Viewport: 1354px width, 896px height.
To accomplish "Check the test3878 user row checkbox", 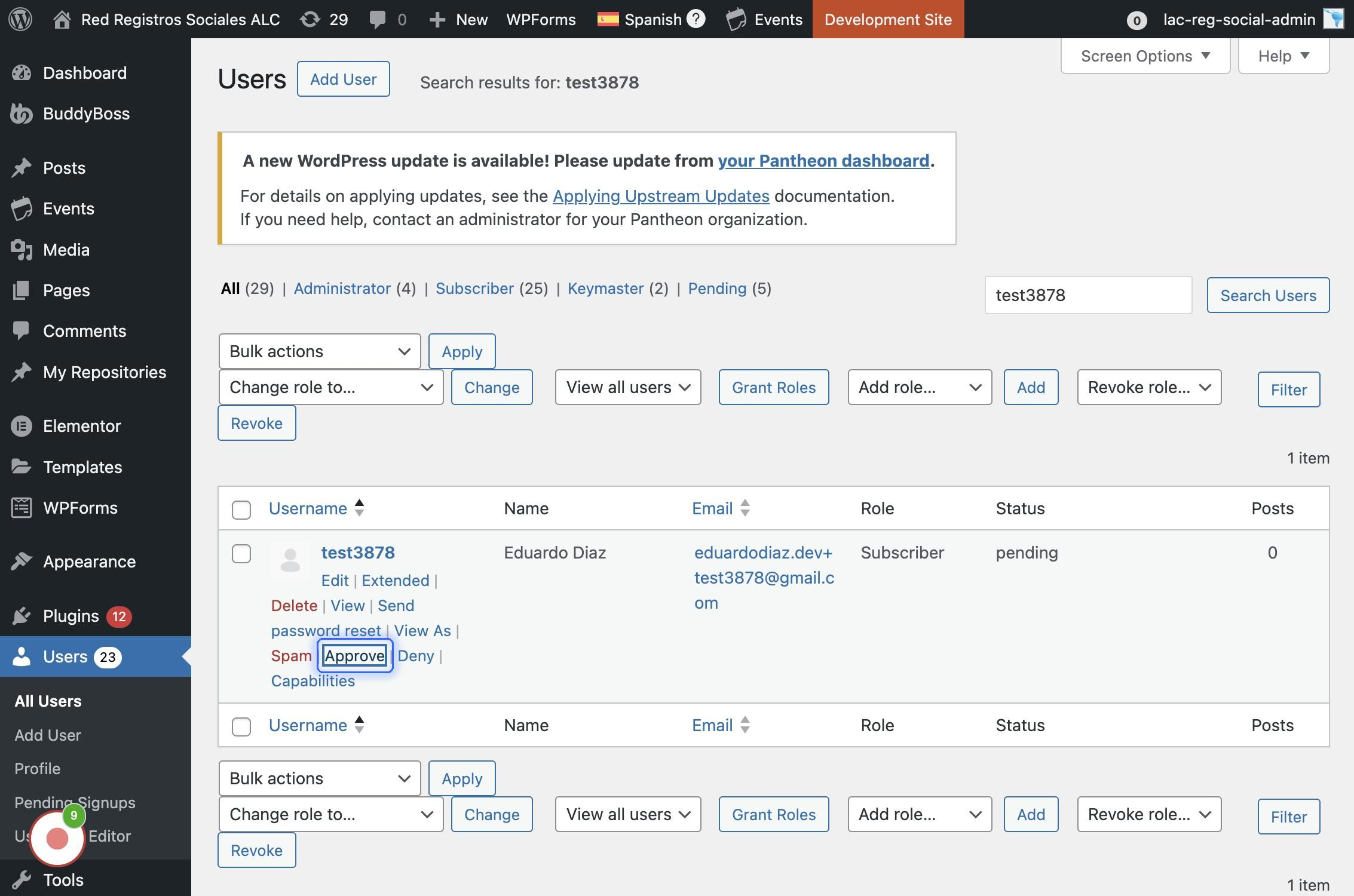I will [x=241, y=554].
